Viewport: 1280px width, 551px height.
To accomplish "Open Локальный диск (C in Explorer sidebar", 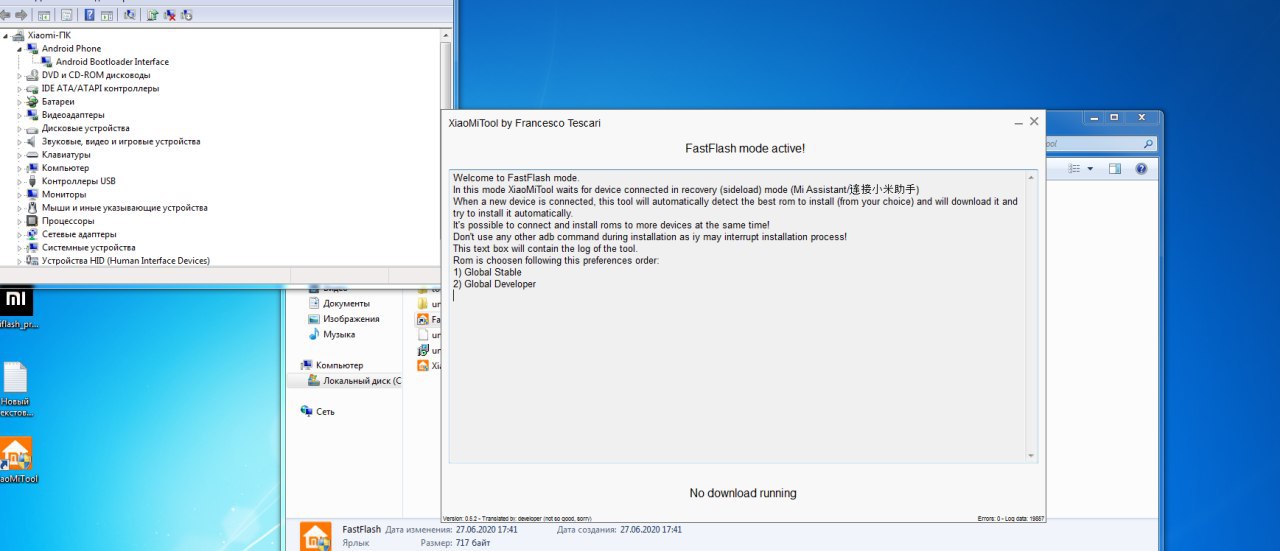I will click(362, 381).
